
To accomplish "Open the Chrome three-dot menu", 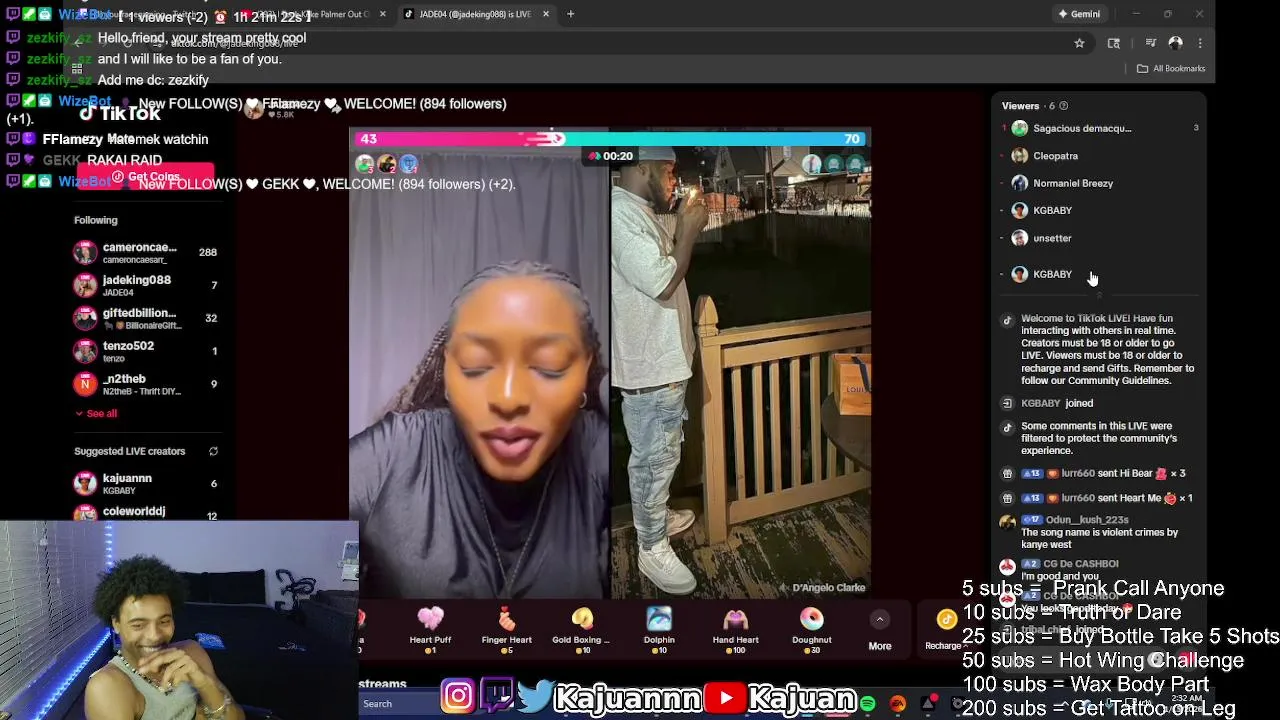I will pyautogui.click(x=1200, y=43).
